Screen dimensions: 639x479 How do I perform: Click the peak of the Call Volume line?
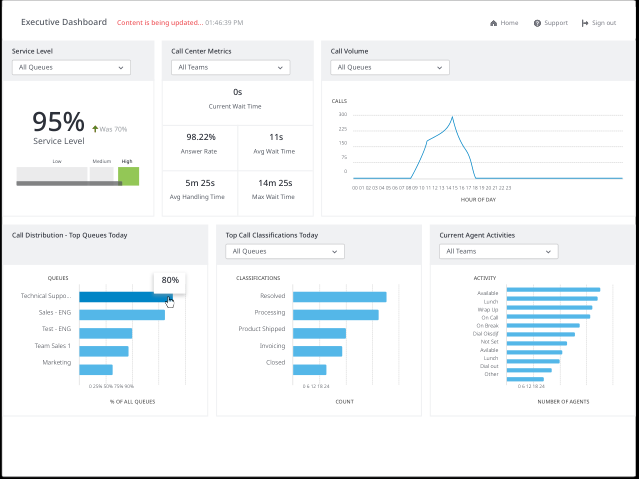point(452,118)
